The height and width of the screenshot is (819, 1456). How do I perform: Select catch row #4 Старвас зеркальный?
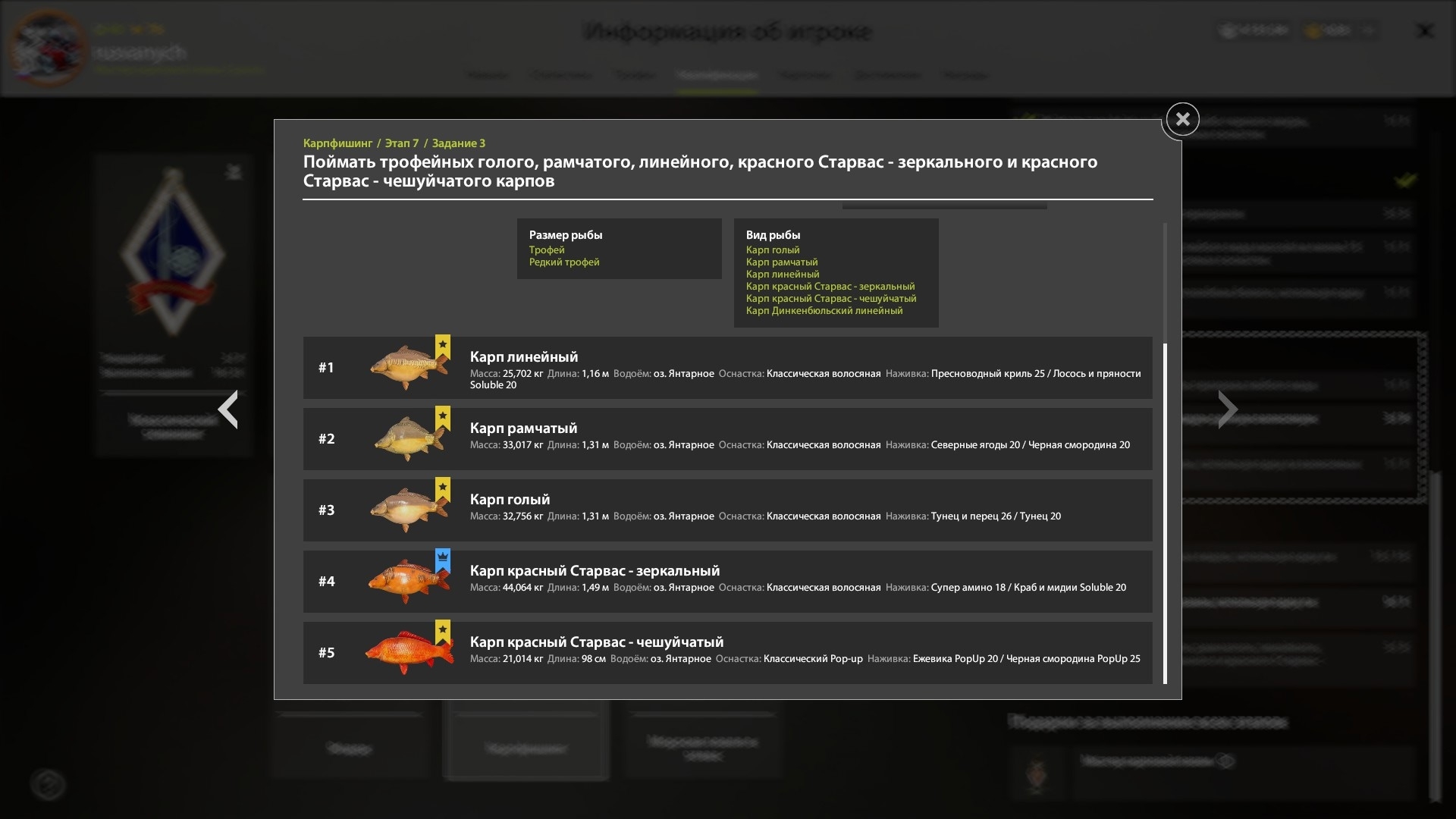click(x=726, y=582)
